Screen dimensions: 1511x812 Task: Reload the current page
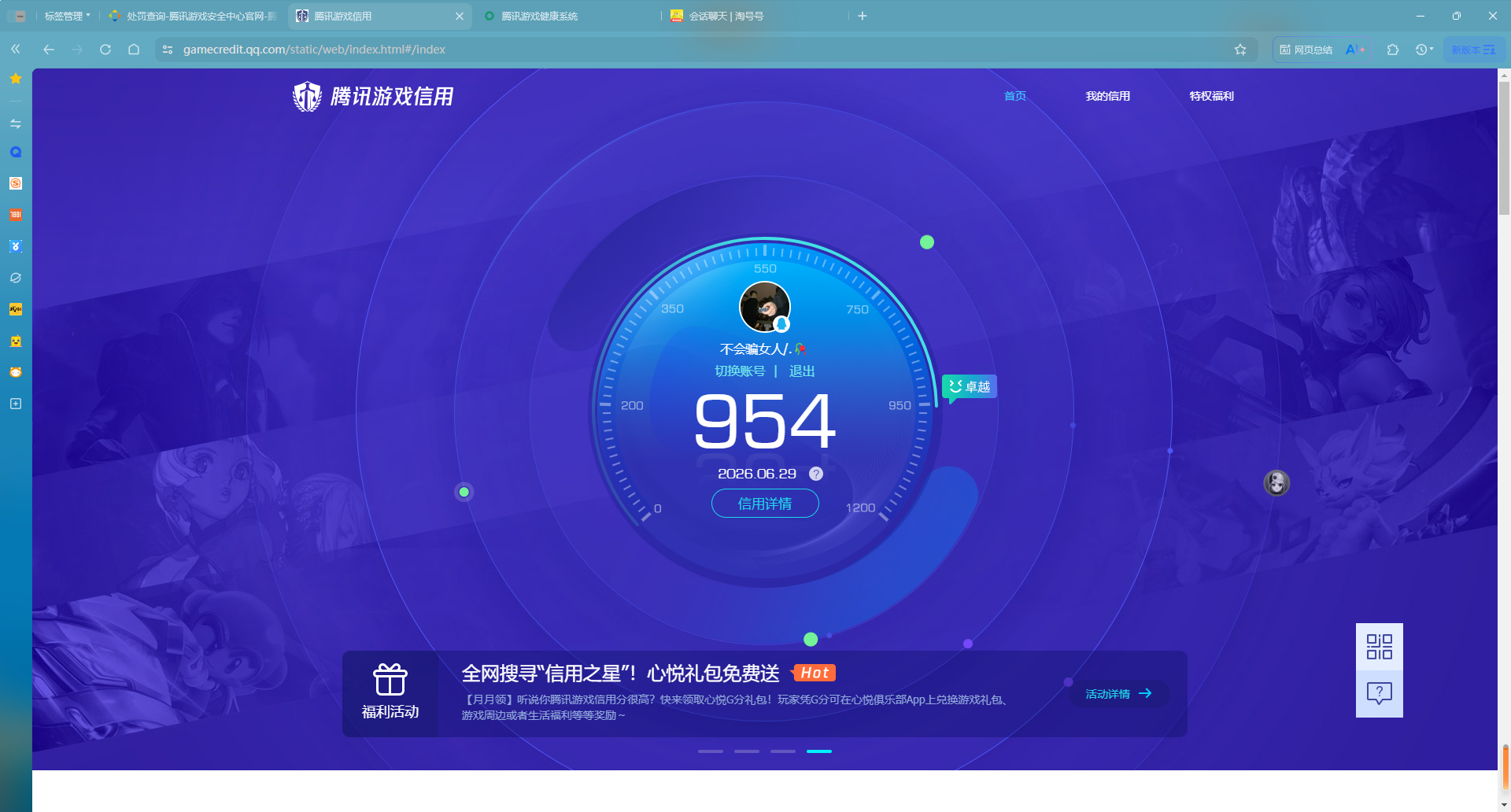tap(105, 50)
